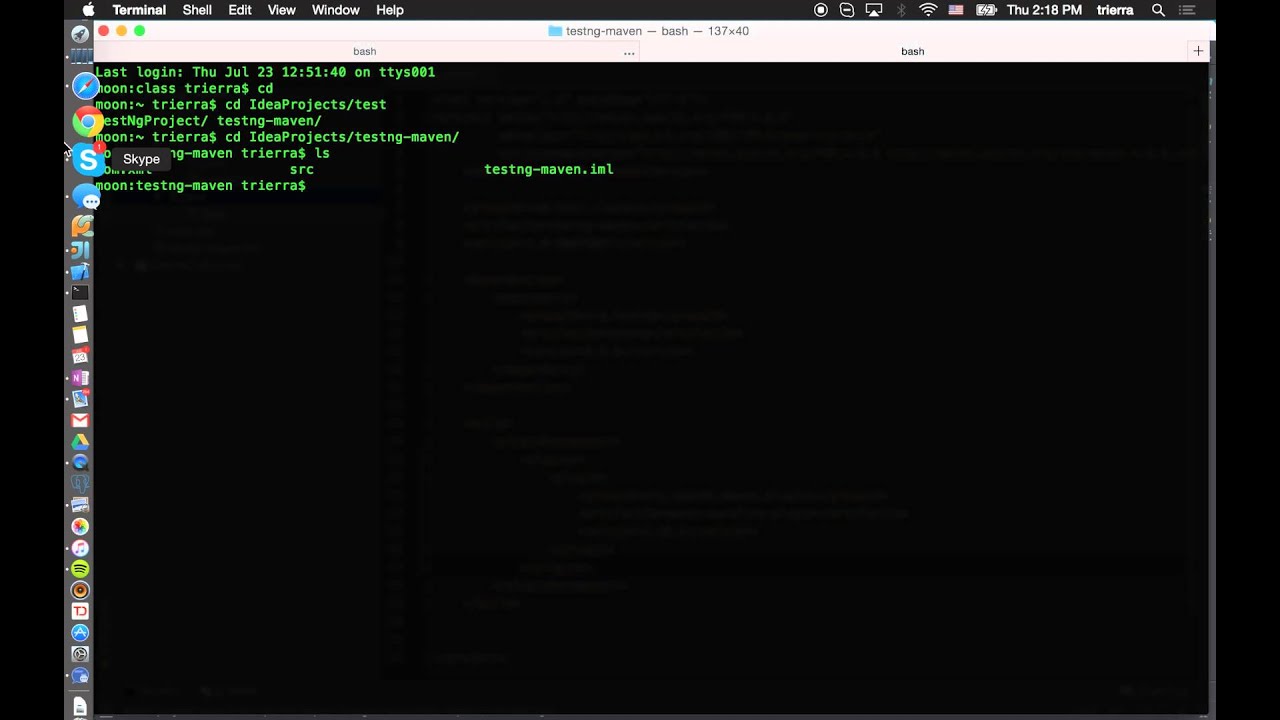This screenshot has height=720, width=1280.
Task: Open the US flag input source menu
Action: click(x=956, y=10)
